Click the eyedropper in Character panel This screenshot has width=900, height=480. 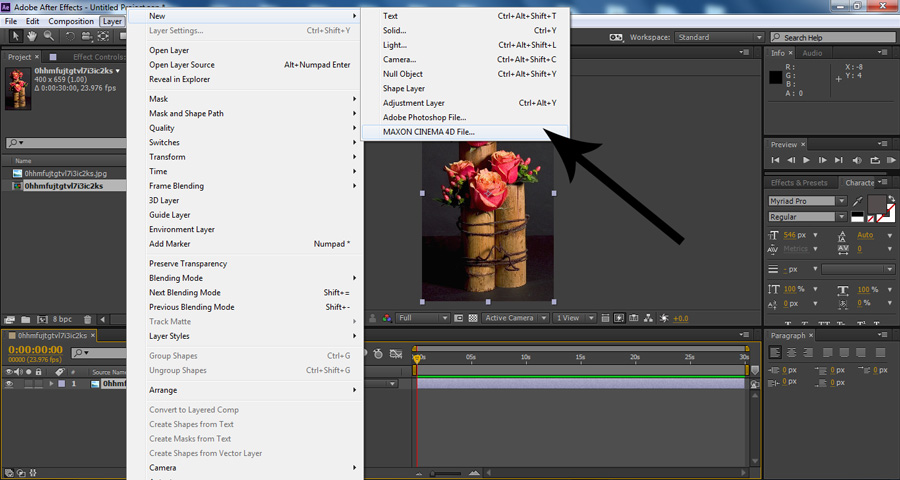tap(858, 201)
